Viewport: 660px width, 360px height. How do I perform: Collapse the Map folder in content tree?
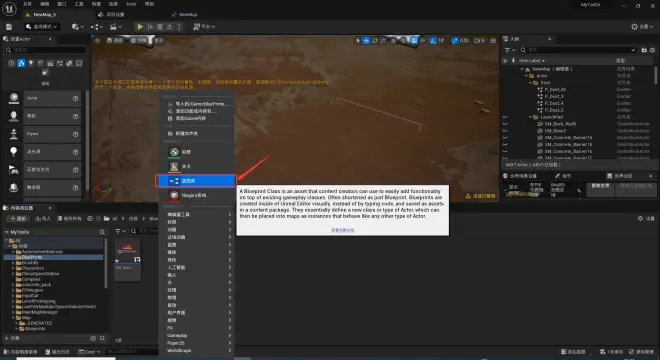coord(13,317)
